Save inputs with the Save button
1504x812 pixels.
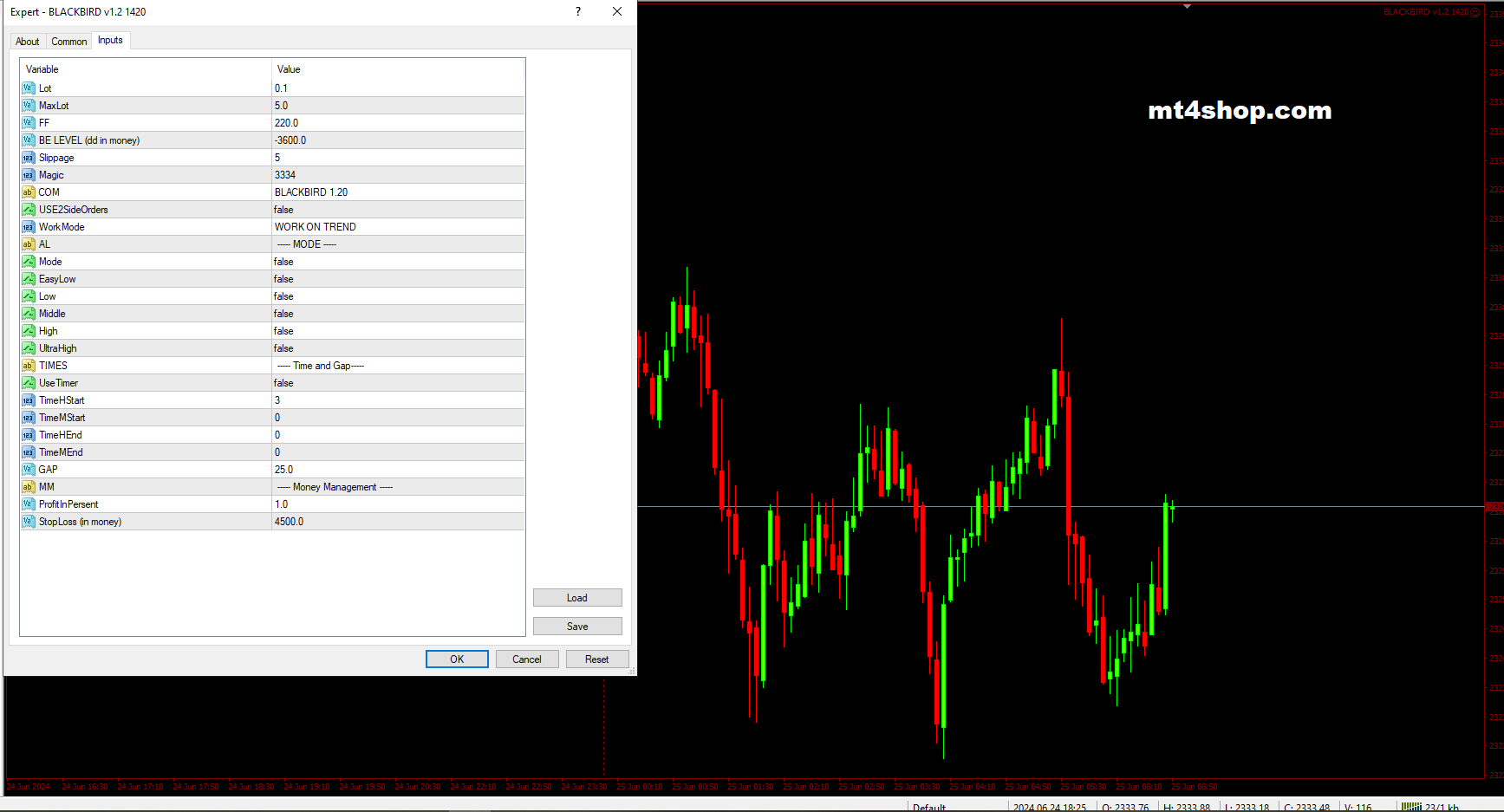tap(577, 627)
